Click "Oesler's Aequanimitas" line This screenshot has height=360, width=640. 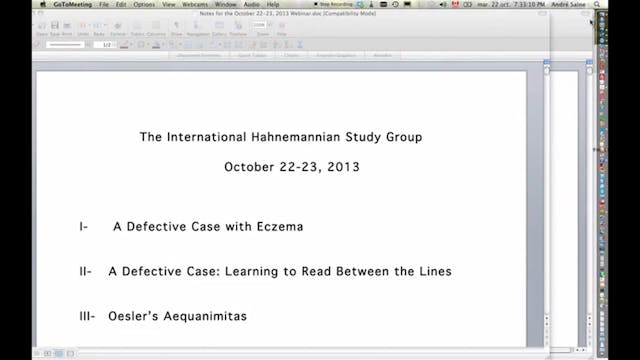pyautogui.click(x=178, y=316)
